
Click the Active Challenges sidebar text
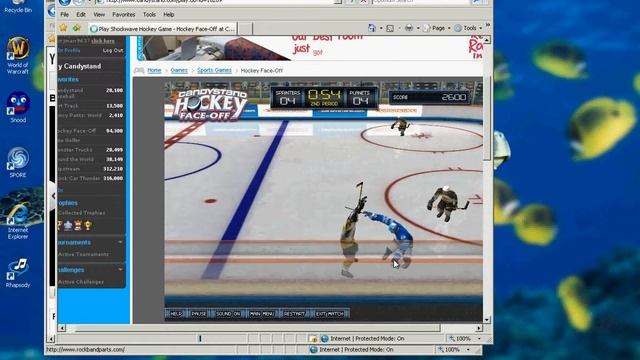tap(81, 282)
